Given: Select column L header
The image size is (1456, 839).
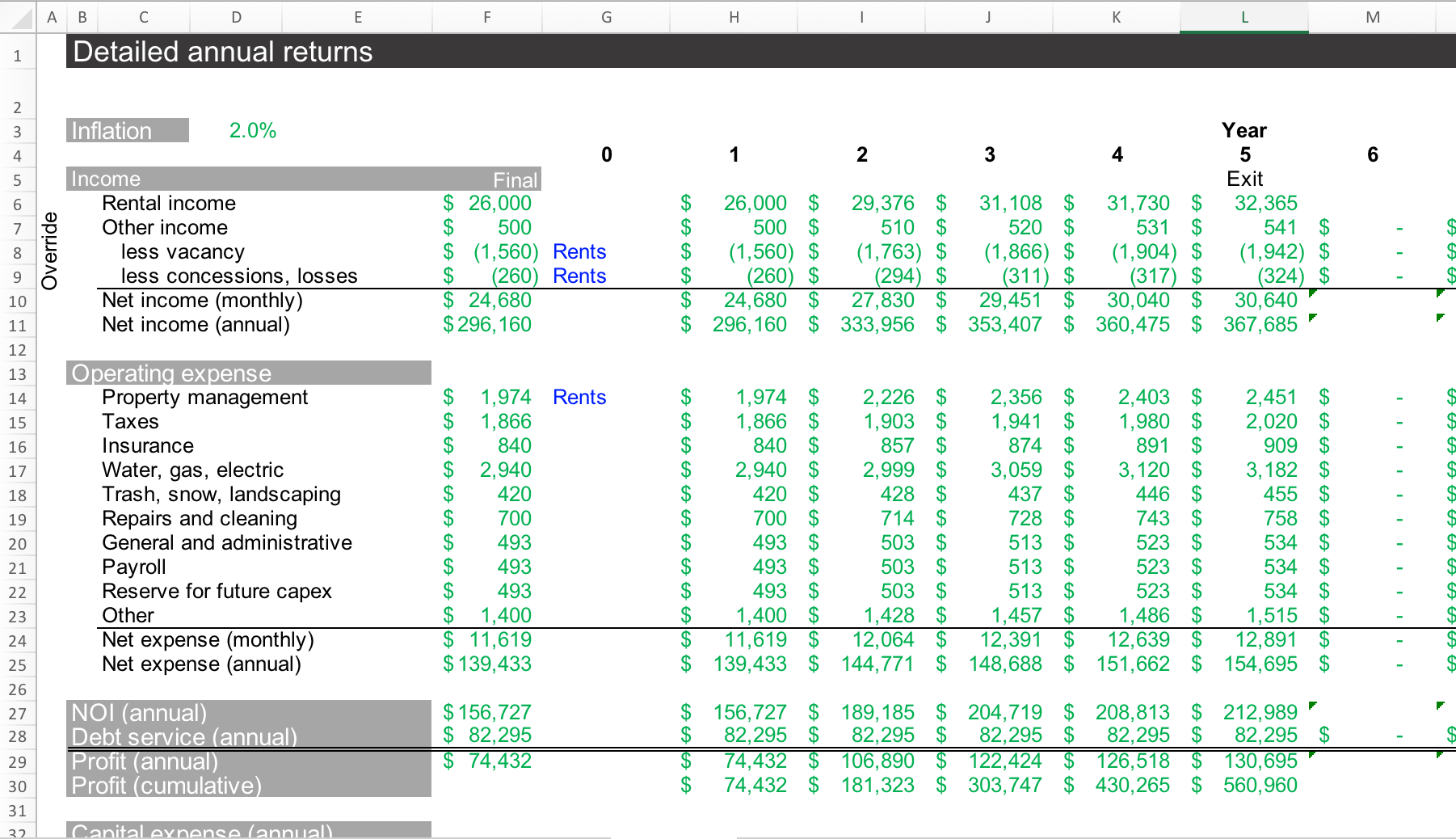Looking at the screenshot, I should [x=1243, y=17].
